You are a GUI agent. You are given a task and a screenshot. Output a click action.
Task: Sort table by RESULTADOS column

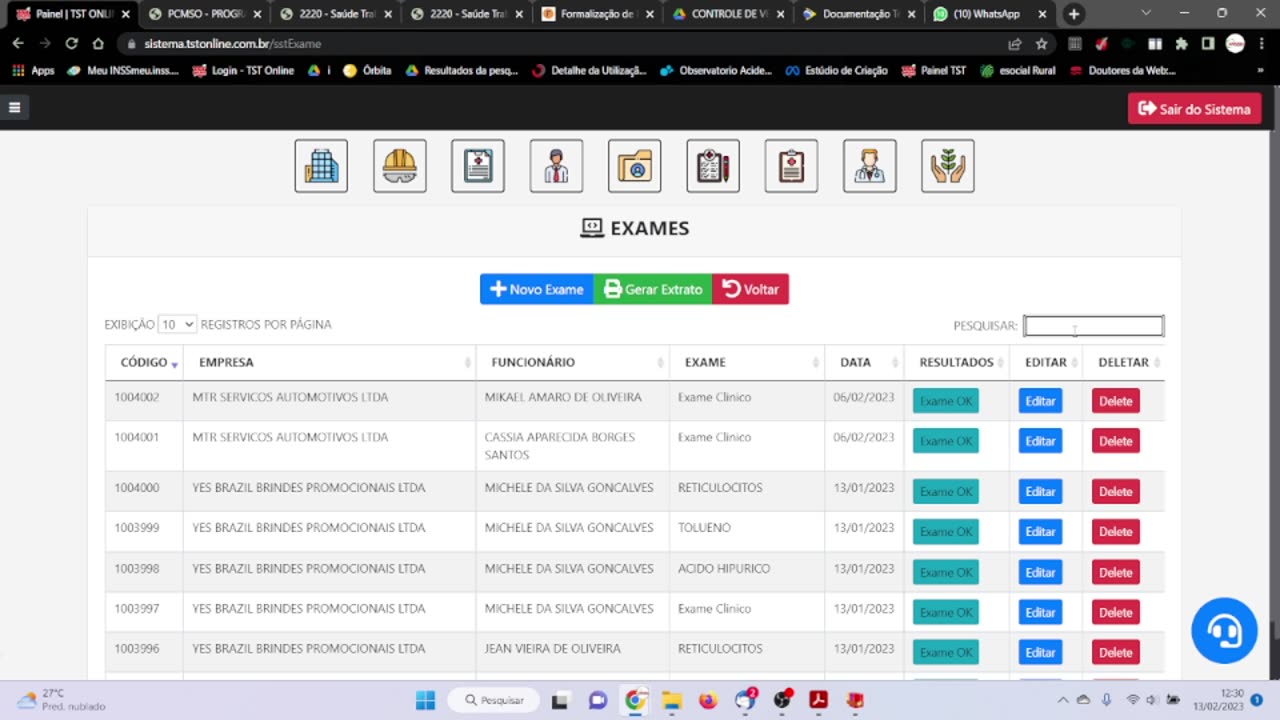[956, 362]
